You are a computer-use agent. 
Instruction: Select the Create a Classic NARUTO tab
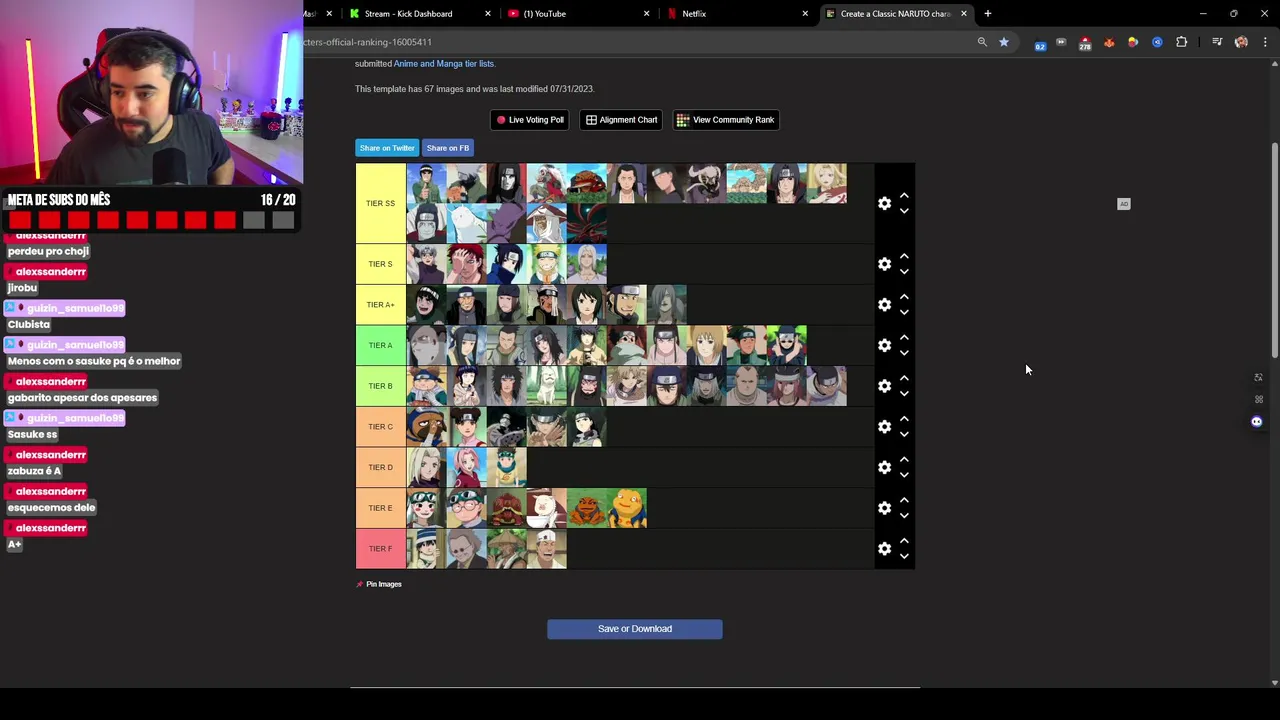point(895,14)
